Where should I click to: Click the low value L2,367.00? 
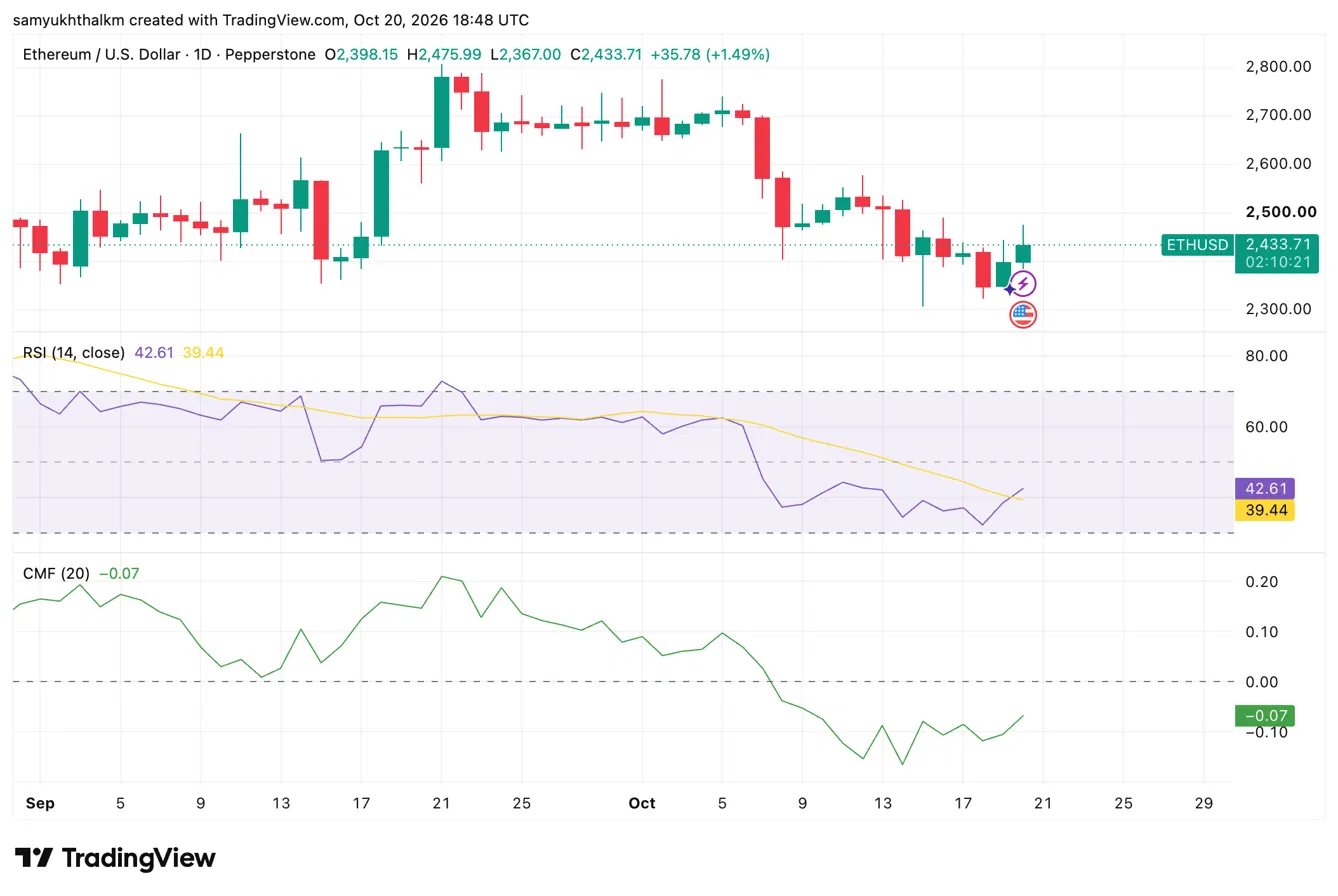pos(525,54)
